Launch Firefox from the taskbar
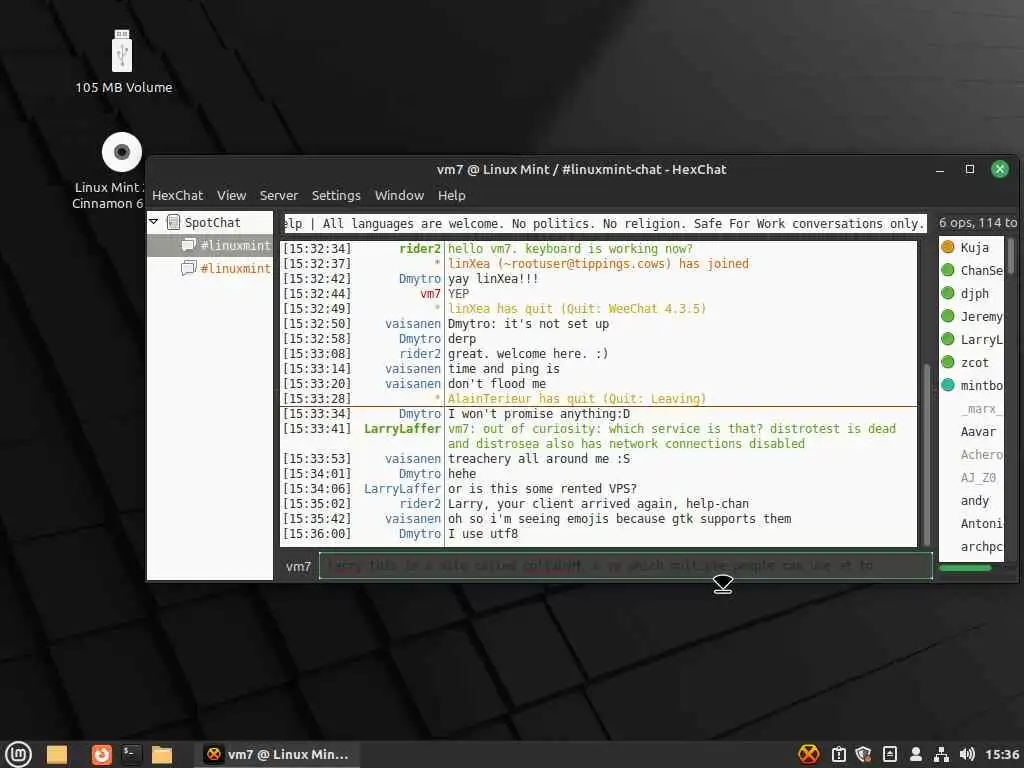 (101, 754)
